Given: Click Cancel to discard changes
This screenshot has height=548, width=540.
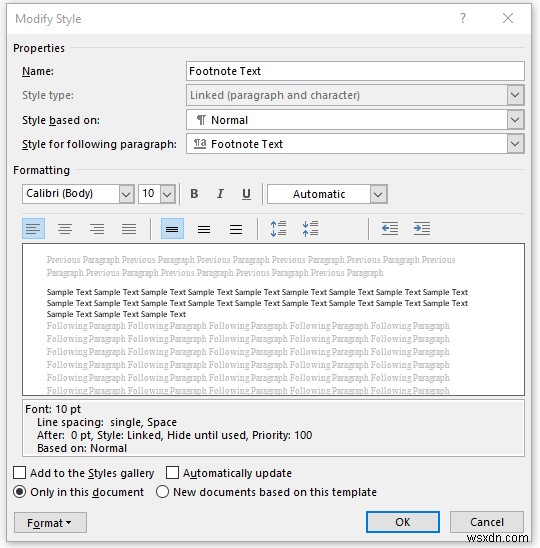Looking at the screenshot, I should [x=487, y=522].
